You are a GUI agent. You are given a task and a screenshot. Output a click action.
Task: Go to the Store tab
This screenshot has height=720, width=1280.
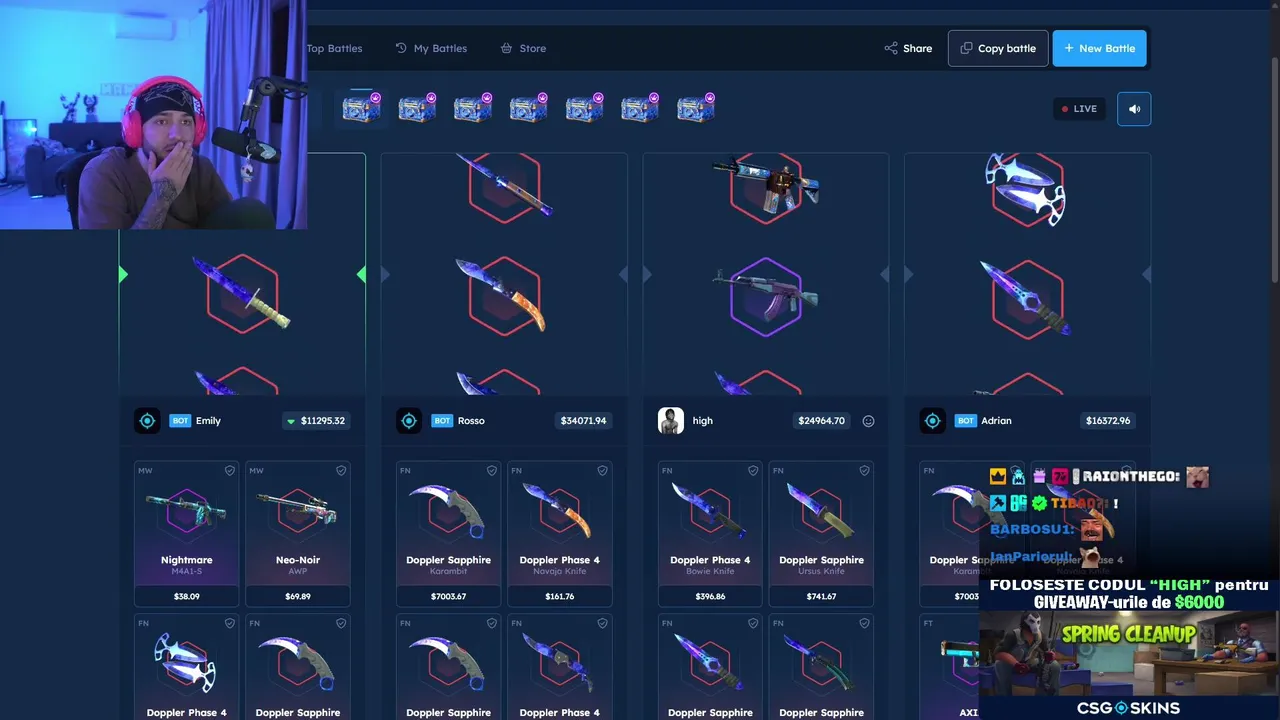[x=523, y=48]
